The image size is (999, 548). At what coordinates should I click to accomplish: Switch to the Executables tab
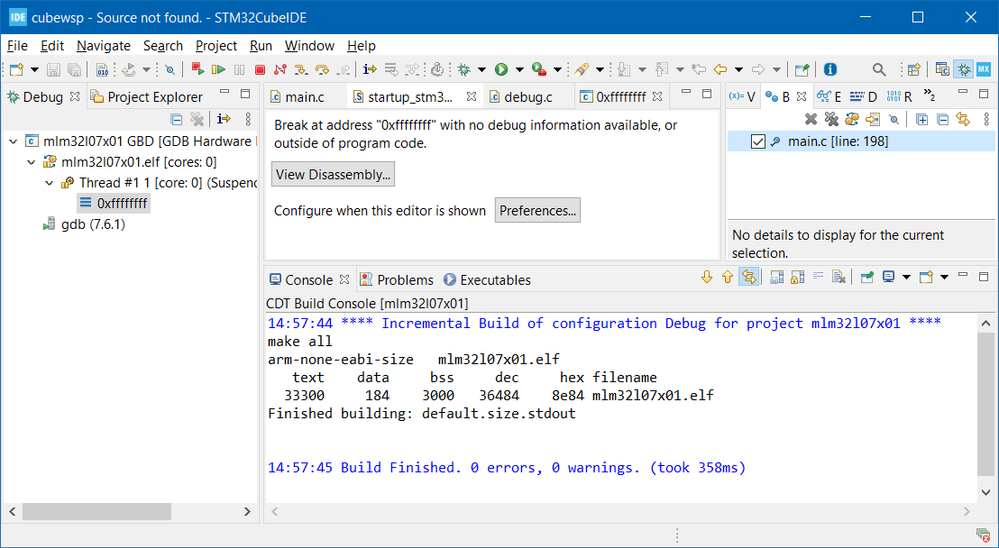click(487, 280)
